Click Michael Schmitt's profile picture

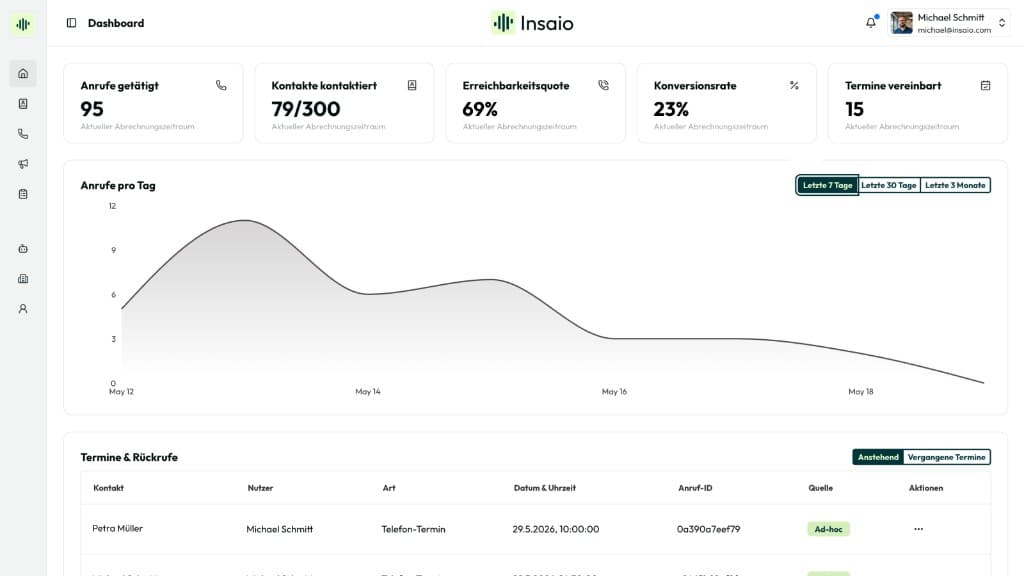[x=902, y=23]
